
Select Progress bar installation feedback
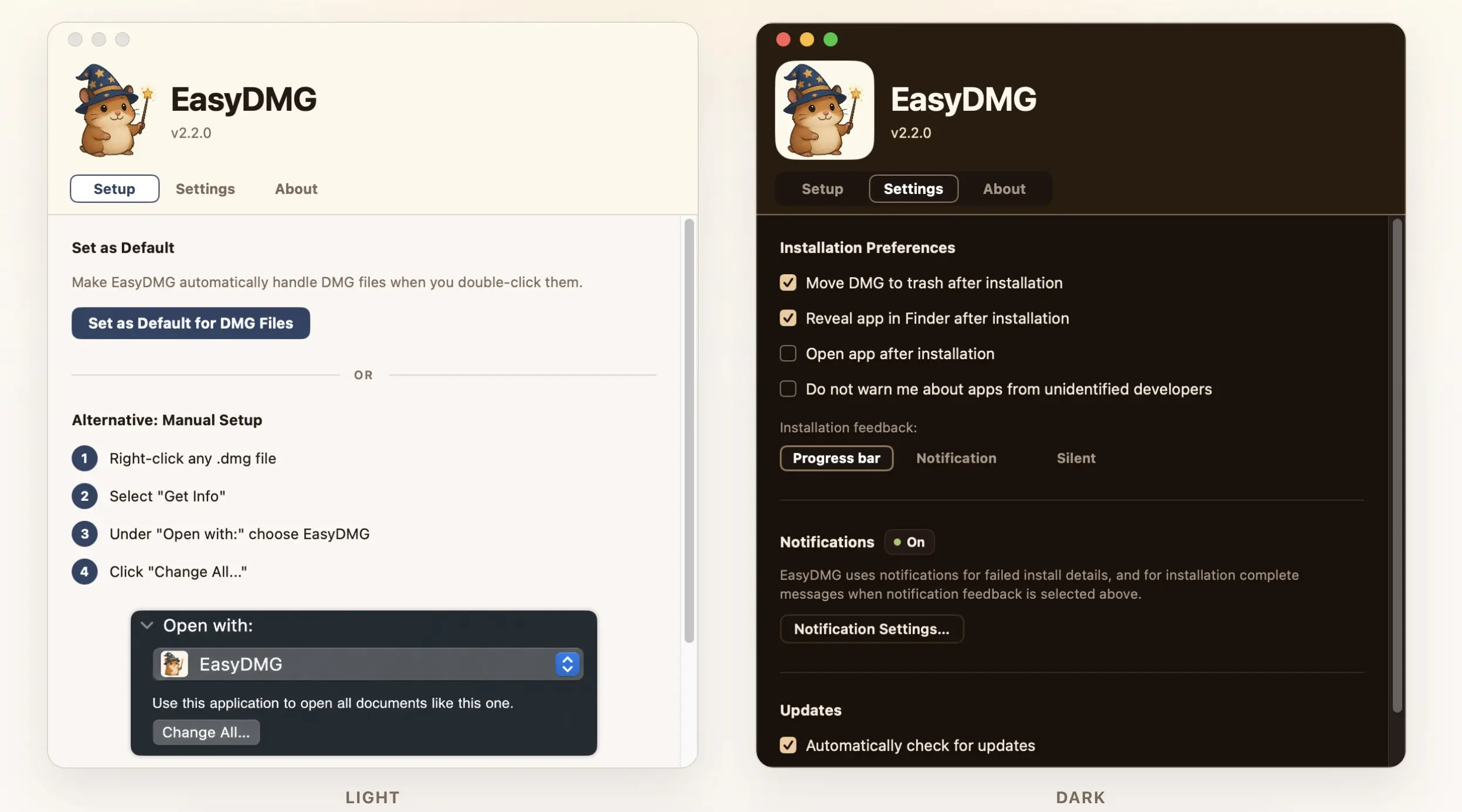click(x=836, y=458)
